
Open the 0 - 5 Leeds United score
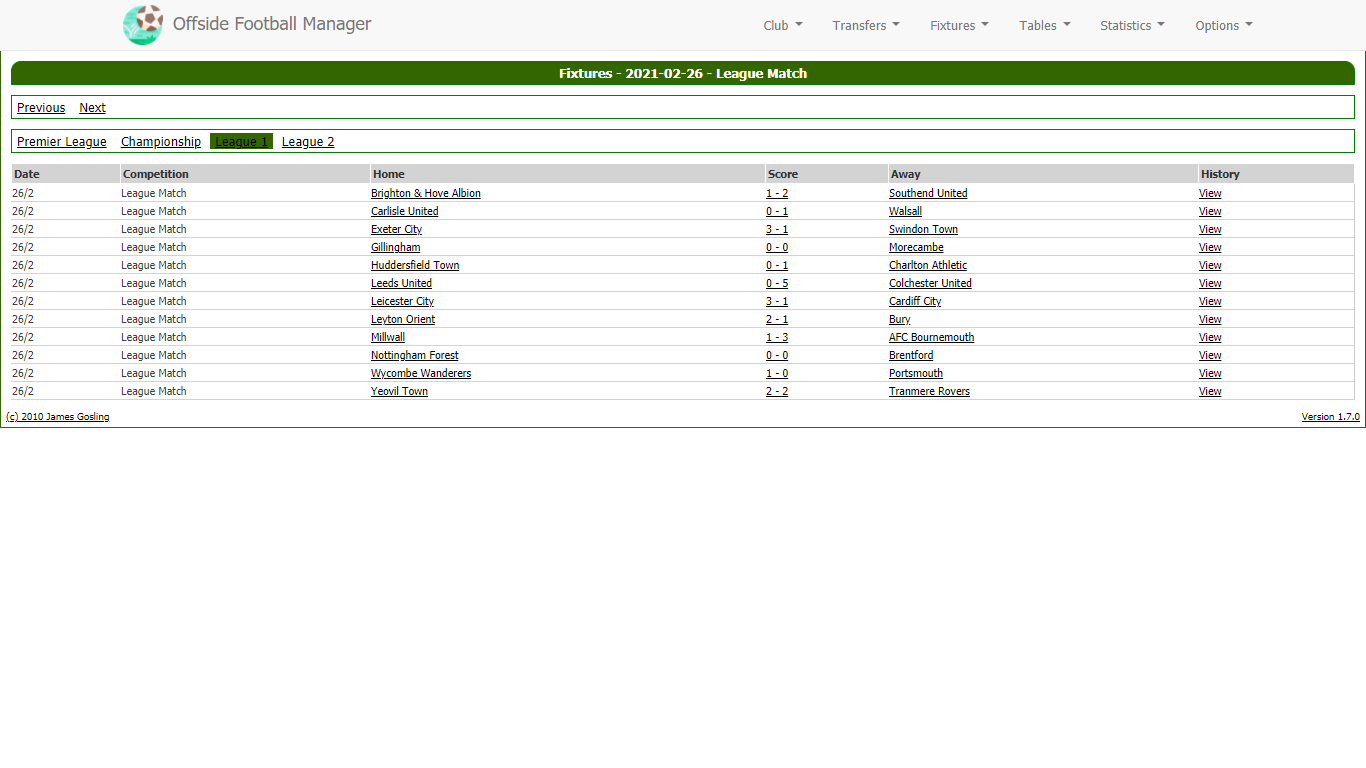click(776, 284)
